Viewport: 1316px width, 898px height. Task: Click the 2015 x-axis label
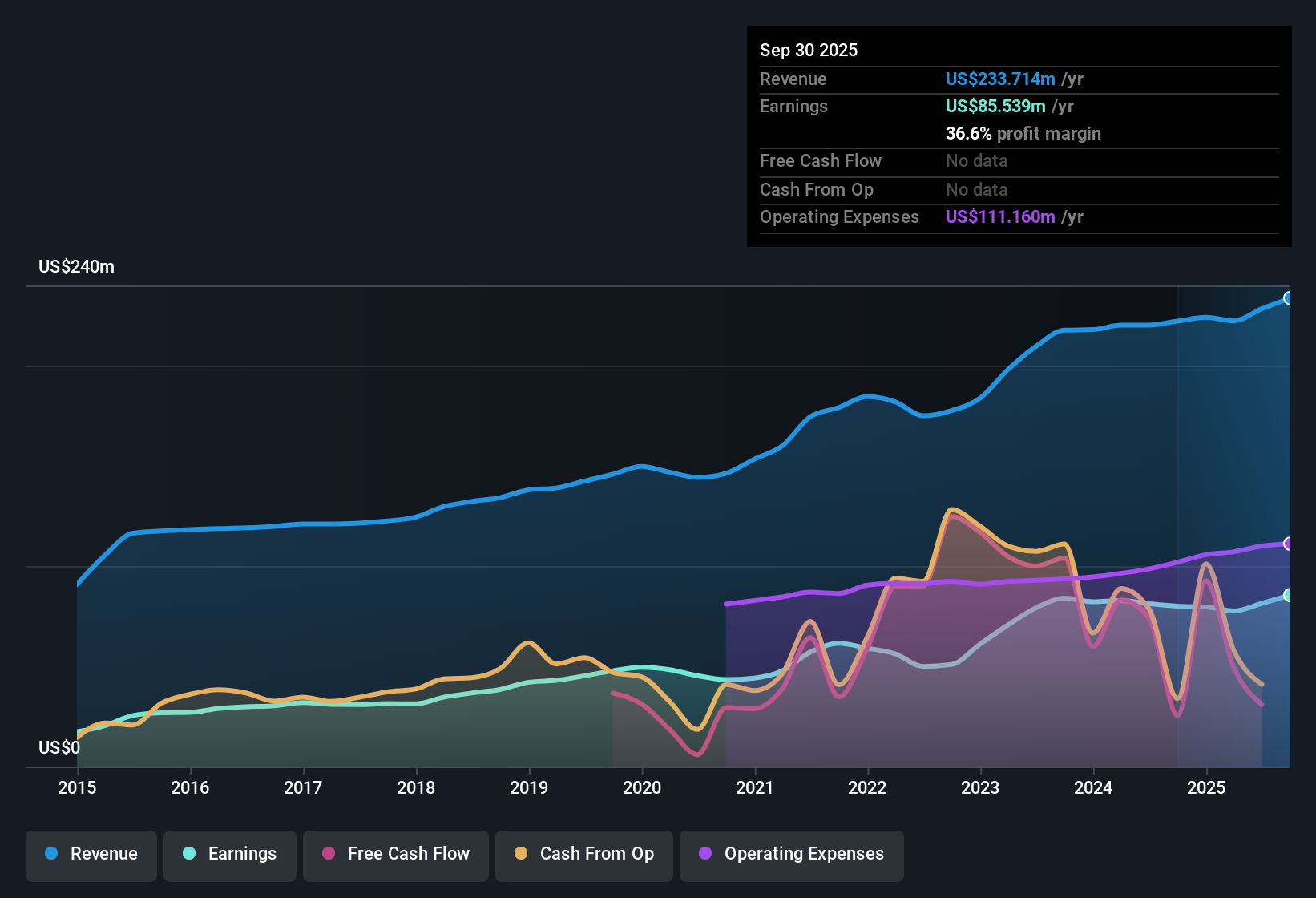(77, 787)
